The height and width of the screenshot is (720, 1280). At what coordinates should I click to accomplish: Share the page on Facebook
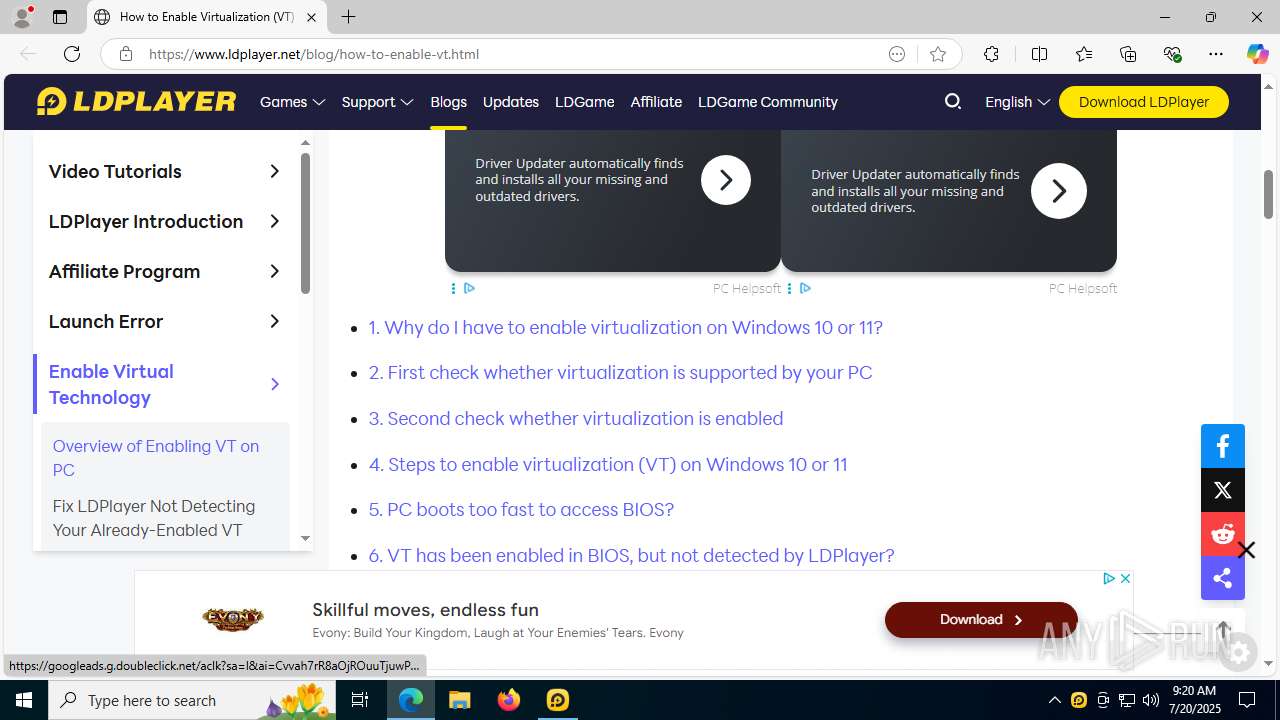(x=1223, y=446)
